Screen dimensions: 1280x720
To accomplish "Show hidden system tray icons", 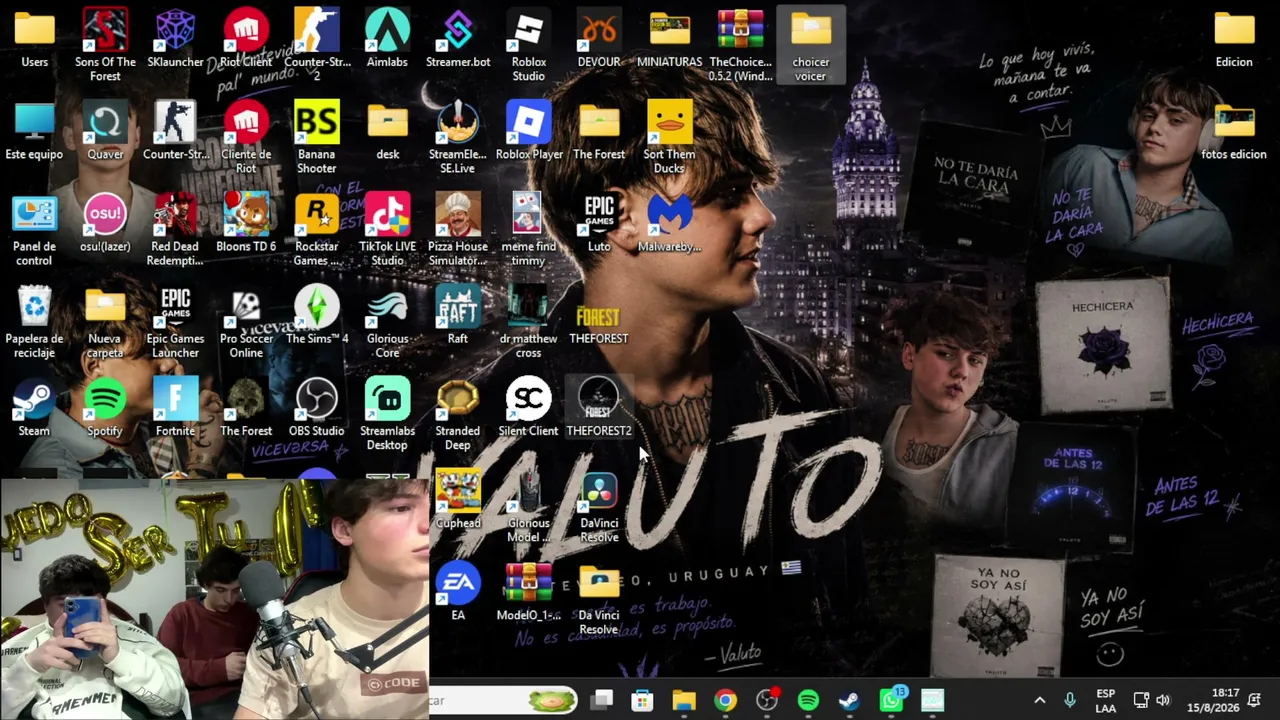I will [1039, 700].
